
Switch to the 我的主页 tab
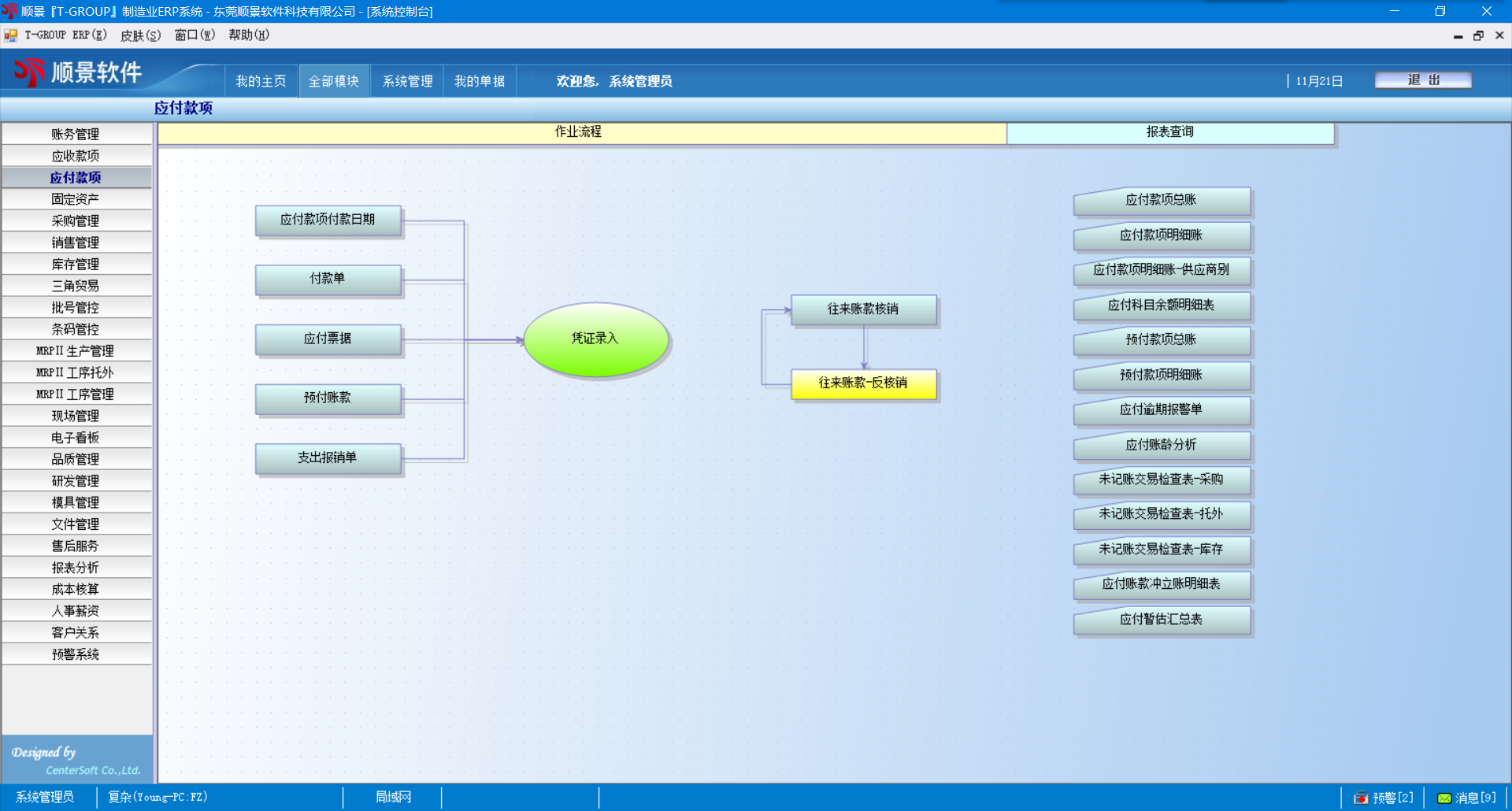(x=261, y=81)
